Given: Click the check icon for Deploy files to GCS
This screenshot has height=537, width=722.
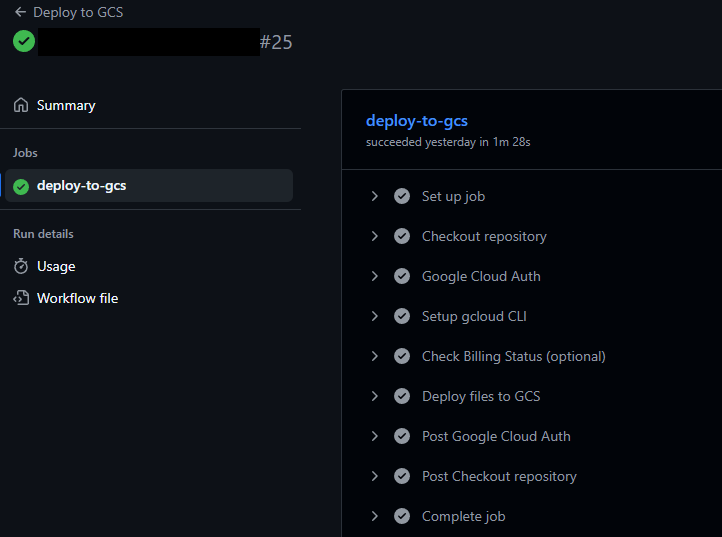Looking at the screenshot, I should tap(402, 396).
